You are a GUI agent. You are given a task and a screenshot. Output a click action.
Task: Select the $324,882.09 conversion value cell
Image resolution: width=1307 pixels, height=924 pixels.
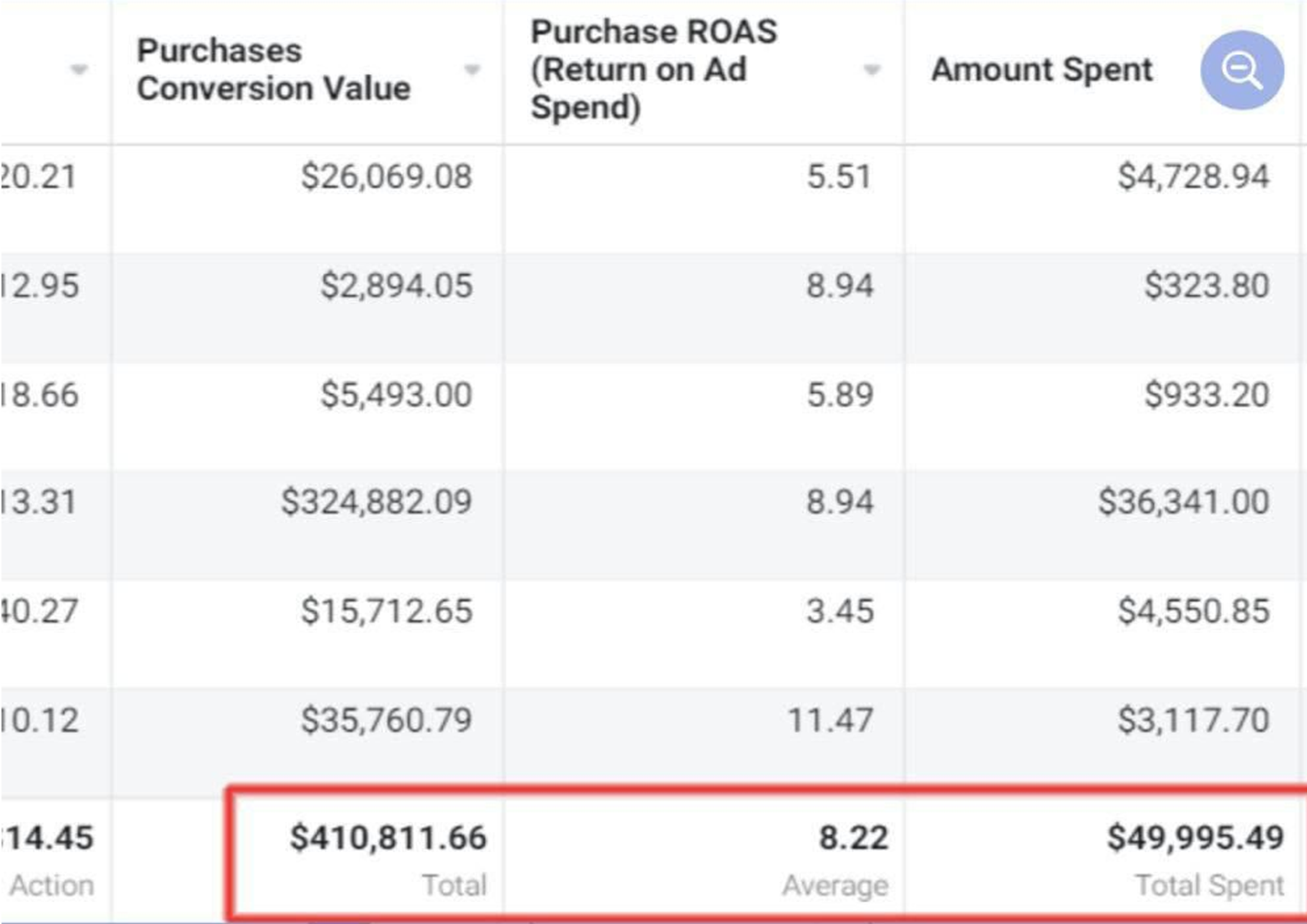coord(376,502)
